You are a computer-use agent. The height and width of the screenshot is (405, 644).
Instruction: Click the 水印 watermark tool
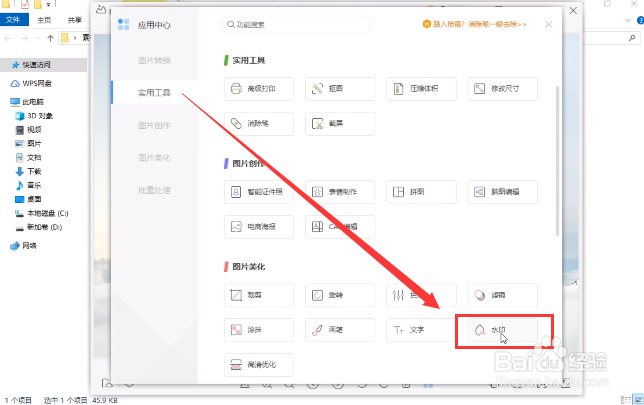pos(502,330)
